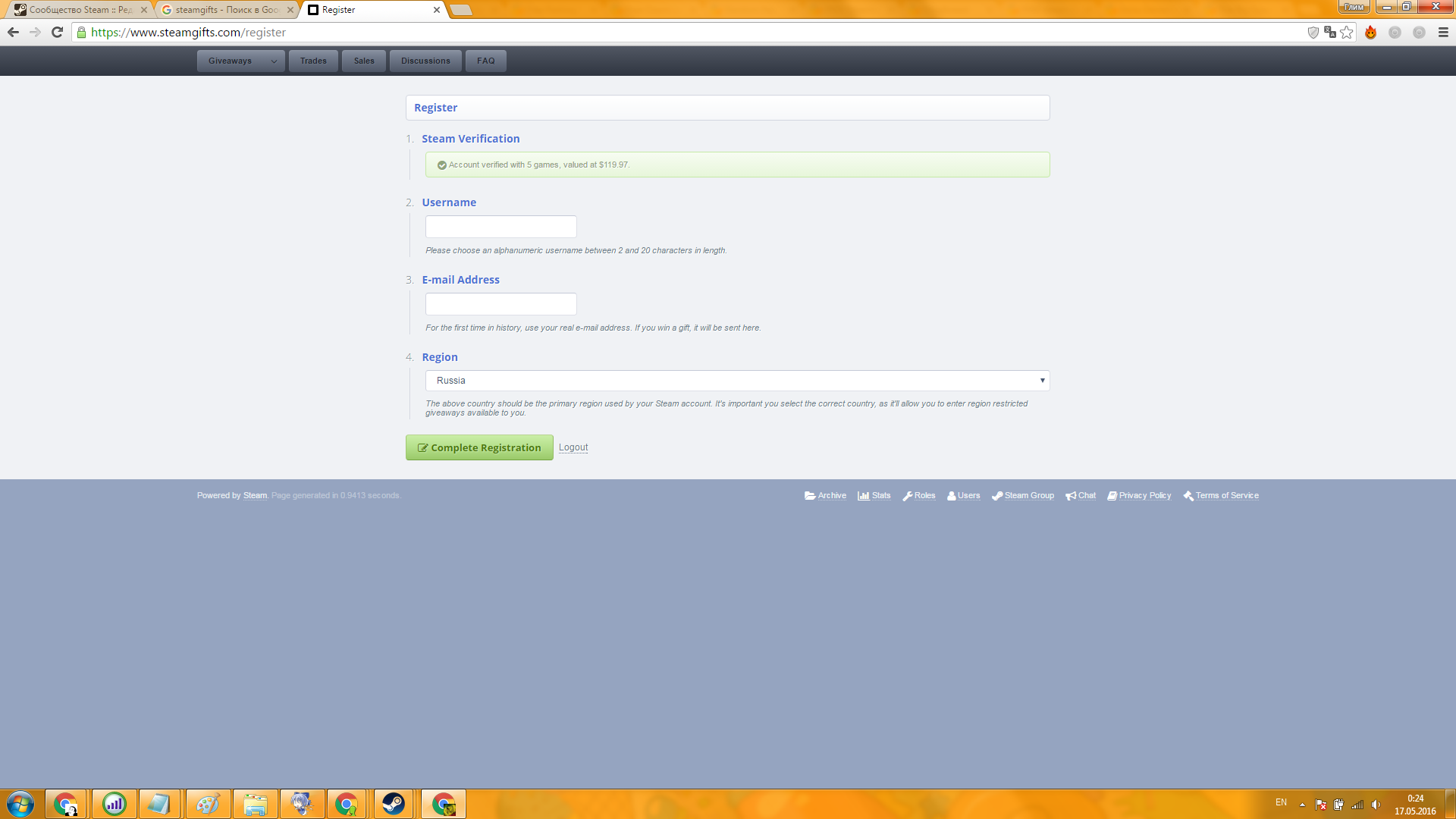The image size is (1456, 819).
Task: Click the shield icon in the address bar
Action: point(1313,33)
